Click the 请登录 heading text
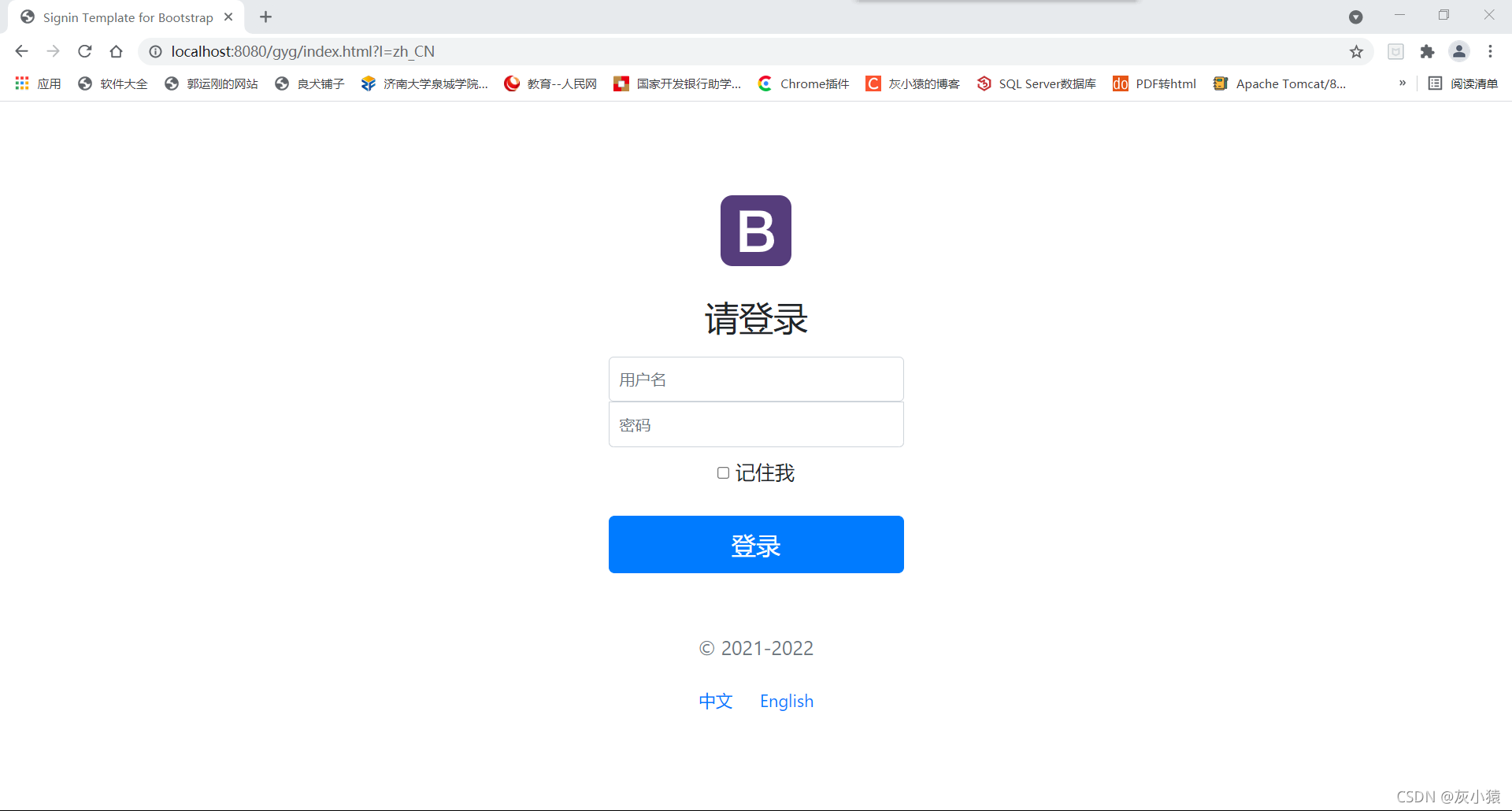The image size is (1512, 811). point(756,319)
